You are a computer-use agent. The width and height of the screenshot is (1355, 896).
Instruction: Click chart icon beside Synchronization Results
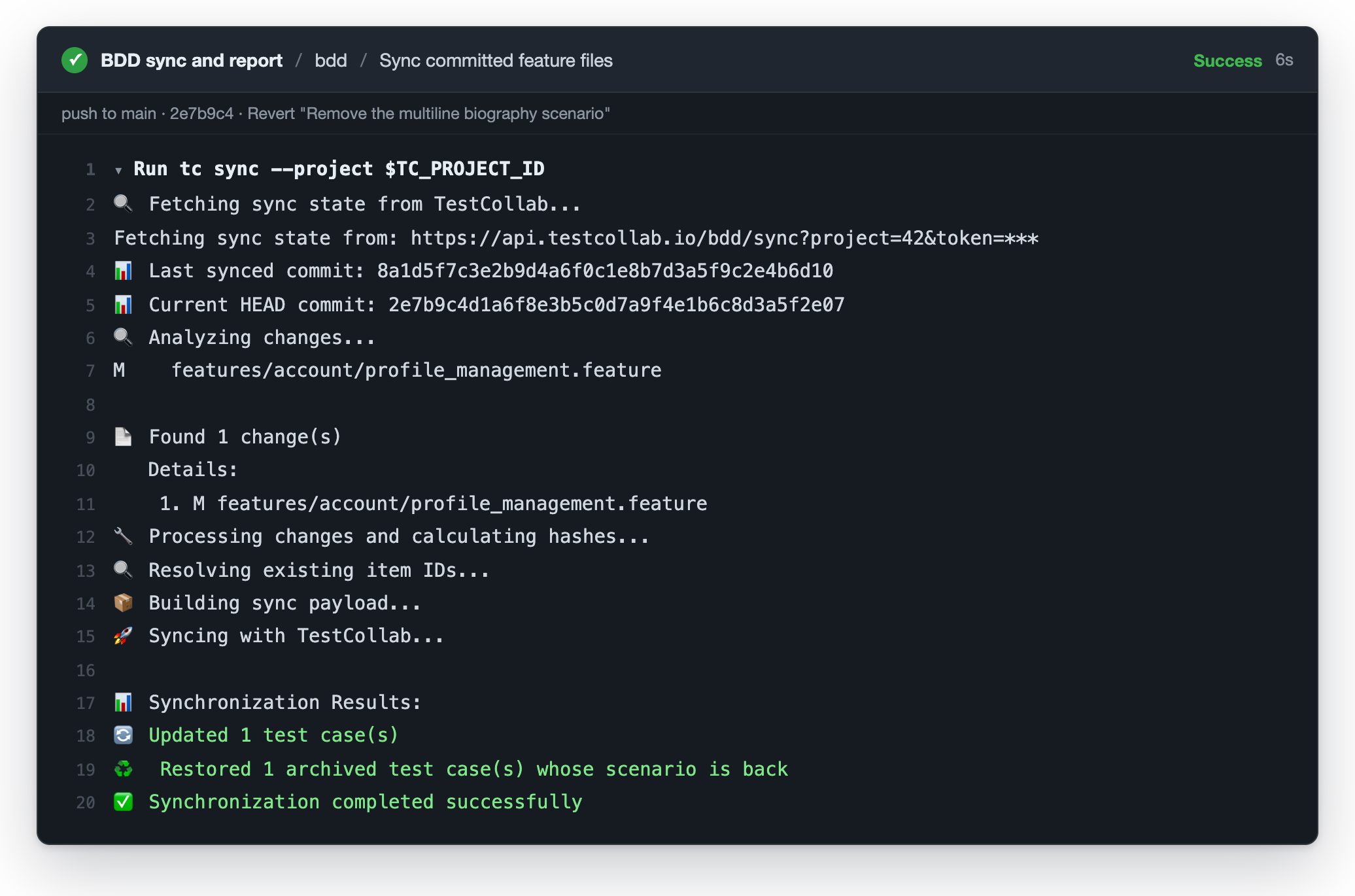pyautogui.click(x=123, y=702)
